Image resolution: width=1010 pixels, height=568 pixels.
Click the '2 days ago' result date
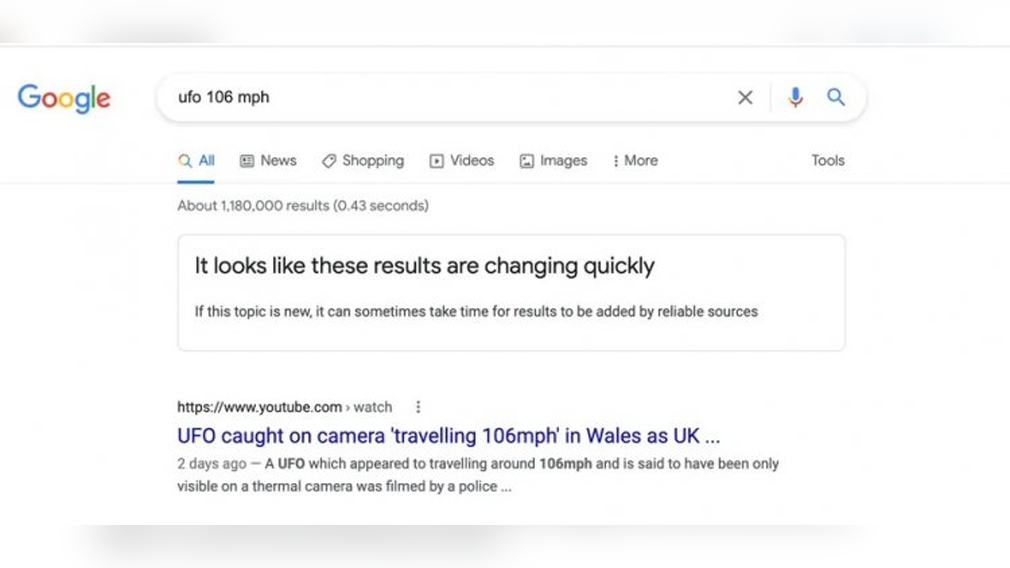tap(211, 464)
